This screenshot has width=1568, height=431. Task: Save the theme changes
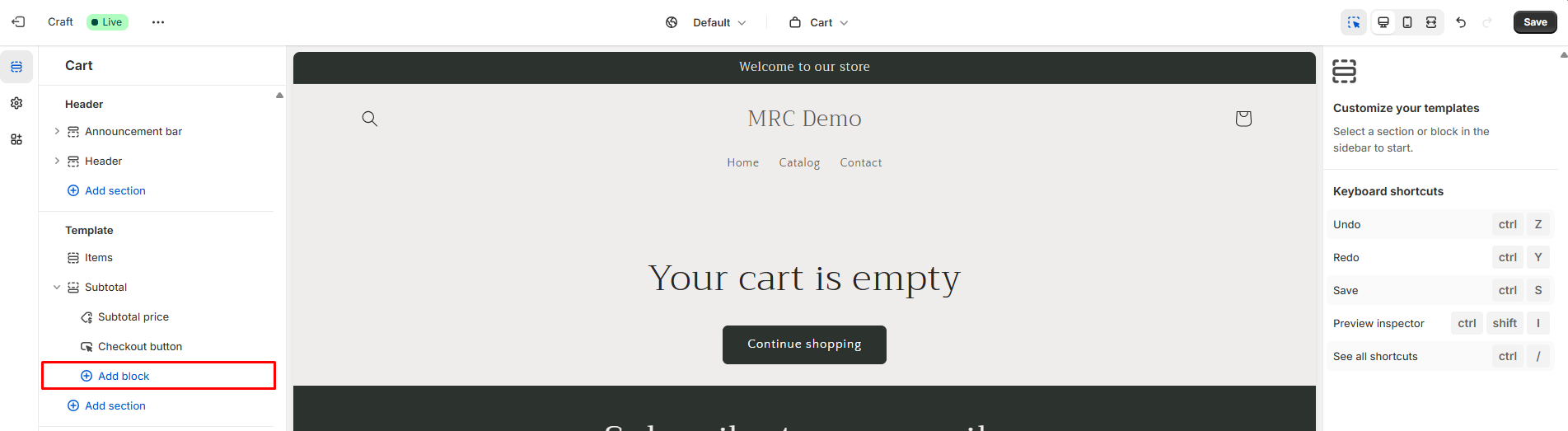[1535, 22]
